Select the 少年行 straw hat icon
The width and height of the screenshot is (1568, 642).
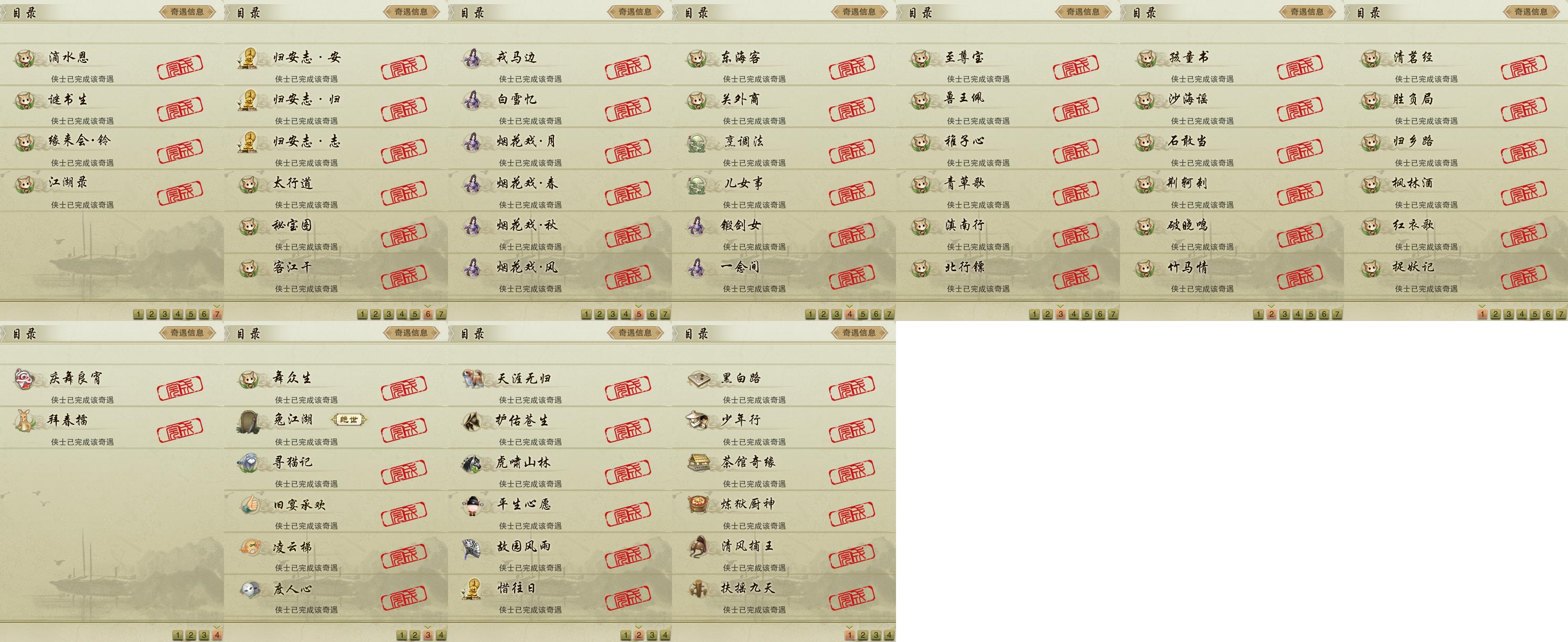tap(699, 421)
